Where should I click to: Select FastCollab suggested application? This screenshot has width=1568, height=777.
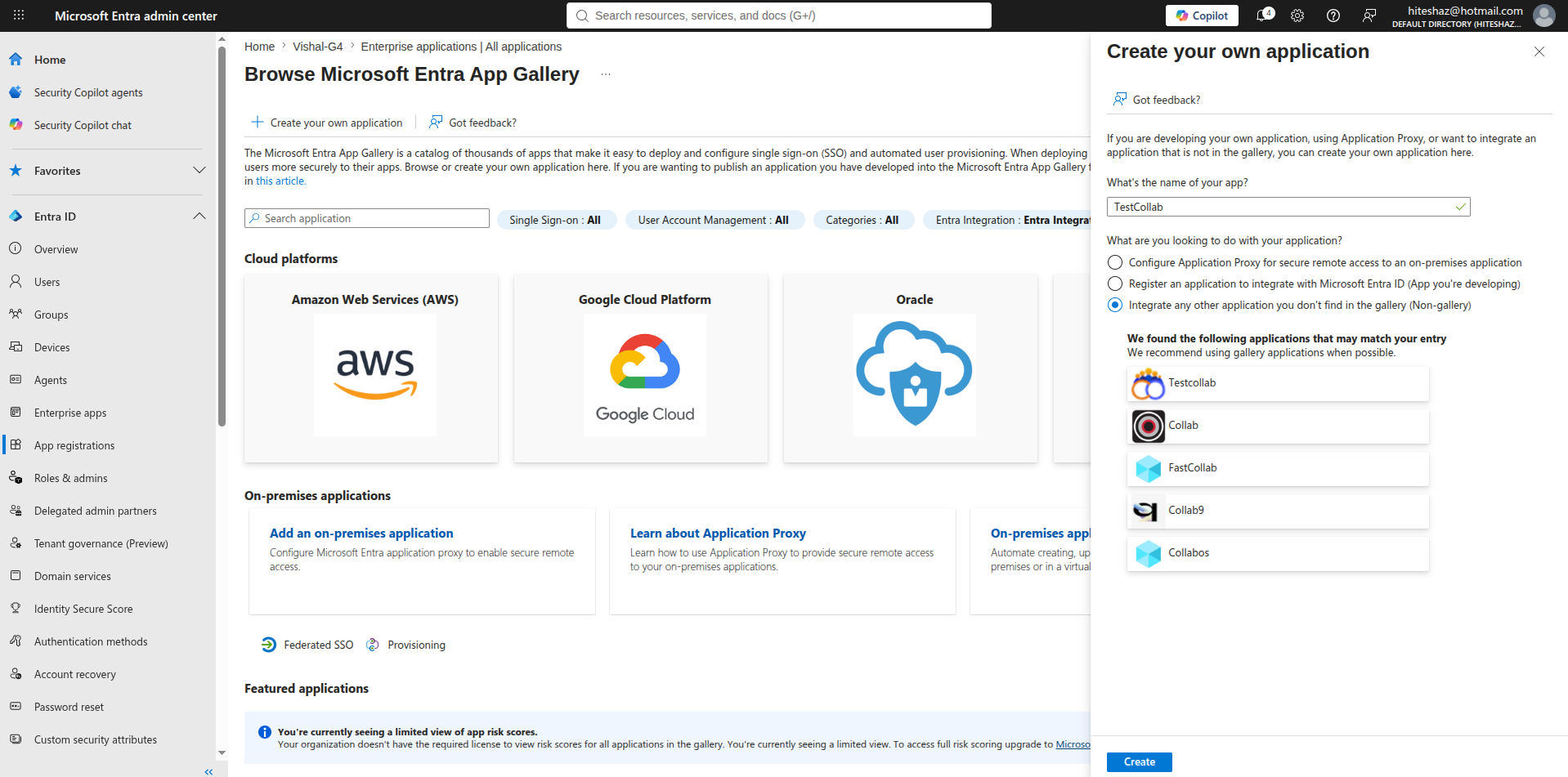point(1278,468)
